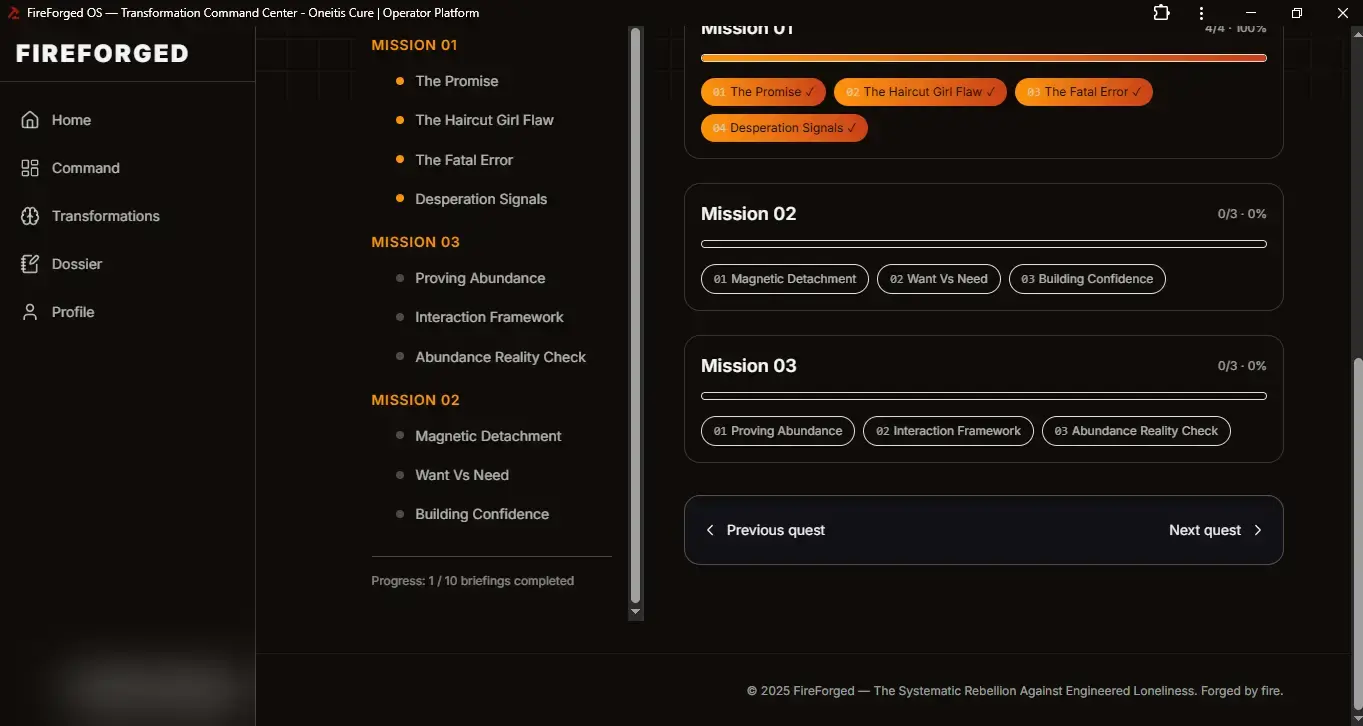Open the '02 Want Vs Need' chip
The width and height of the screenshot is (1363, 726).
click(x=938, y=279)
